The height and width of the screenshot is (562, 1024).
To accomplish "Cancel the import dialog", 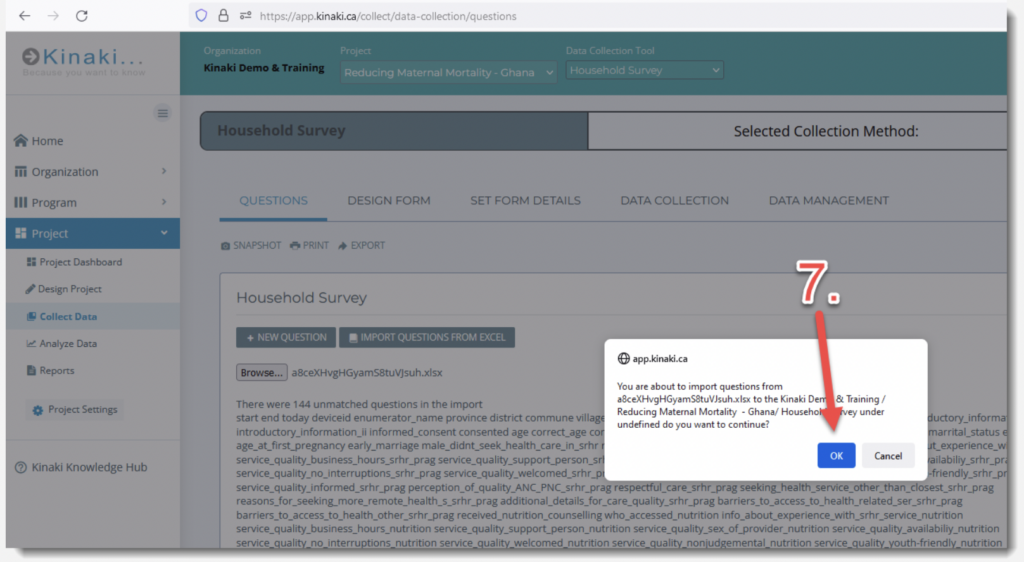I will pos(888,456).
